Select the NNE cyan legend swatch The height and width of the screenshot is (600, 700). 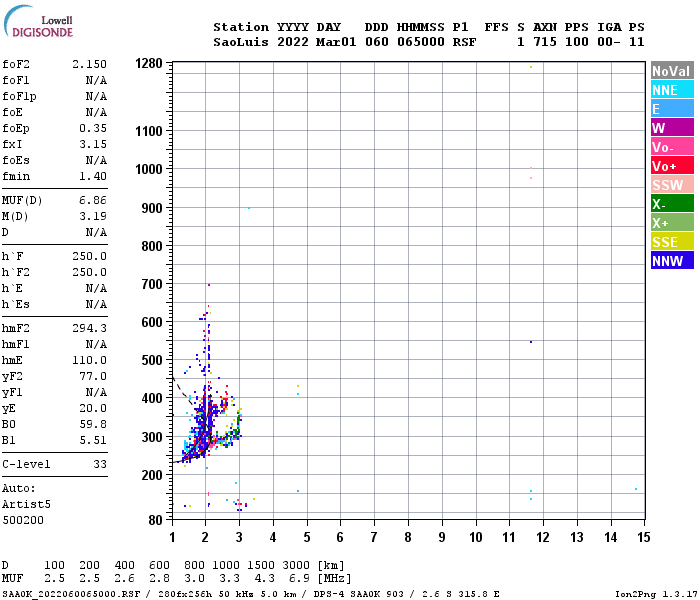click(x=672, y=90)
